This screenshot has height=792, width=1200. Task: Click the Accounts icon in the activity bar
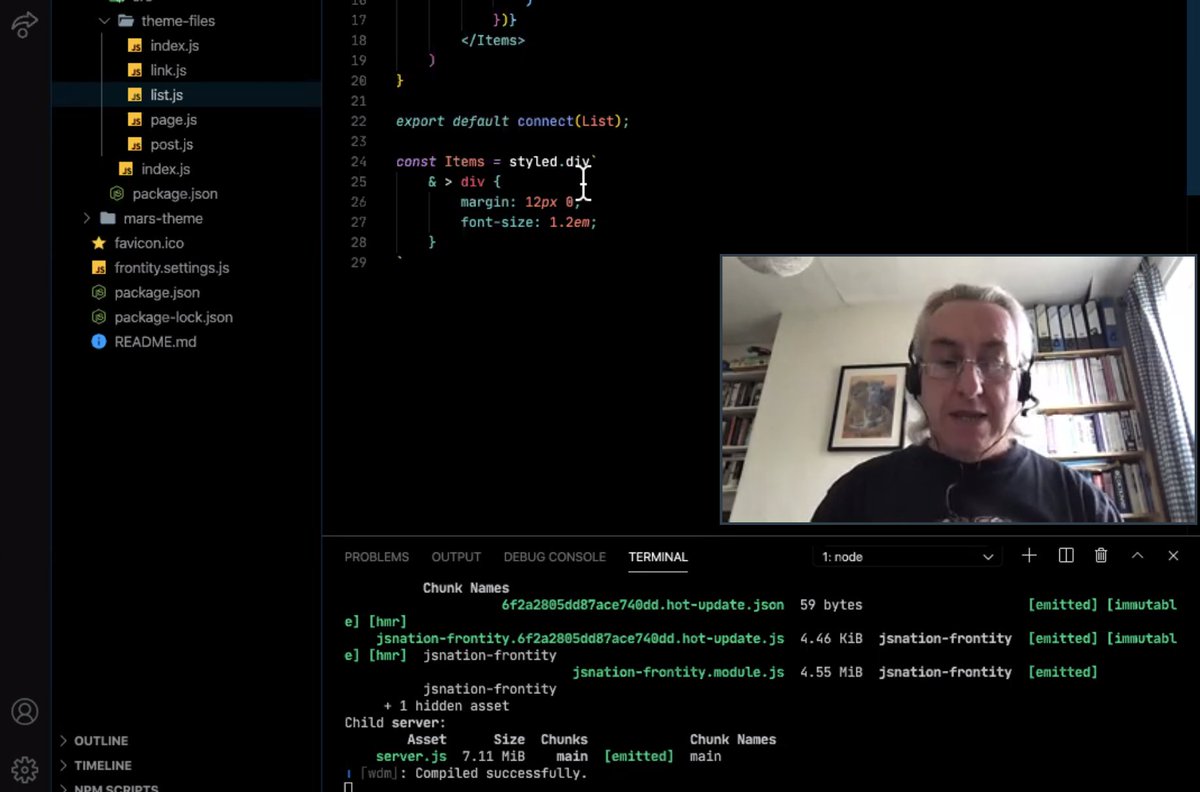(25, 712)
